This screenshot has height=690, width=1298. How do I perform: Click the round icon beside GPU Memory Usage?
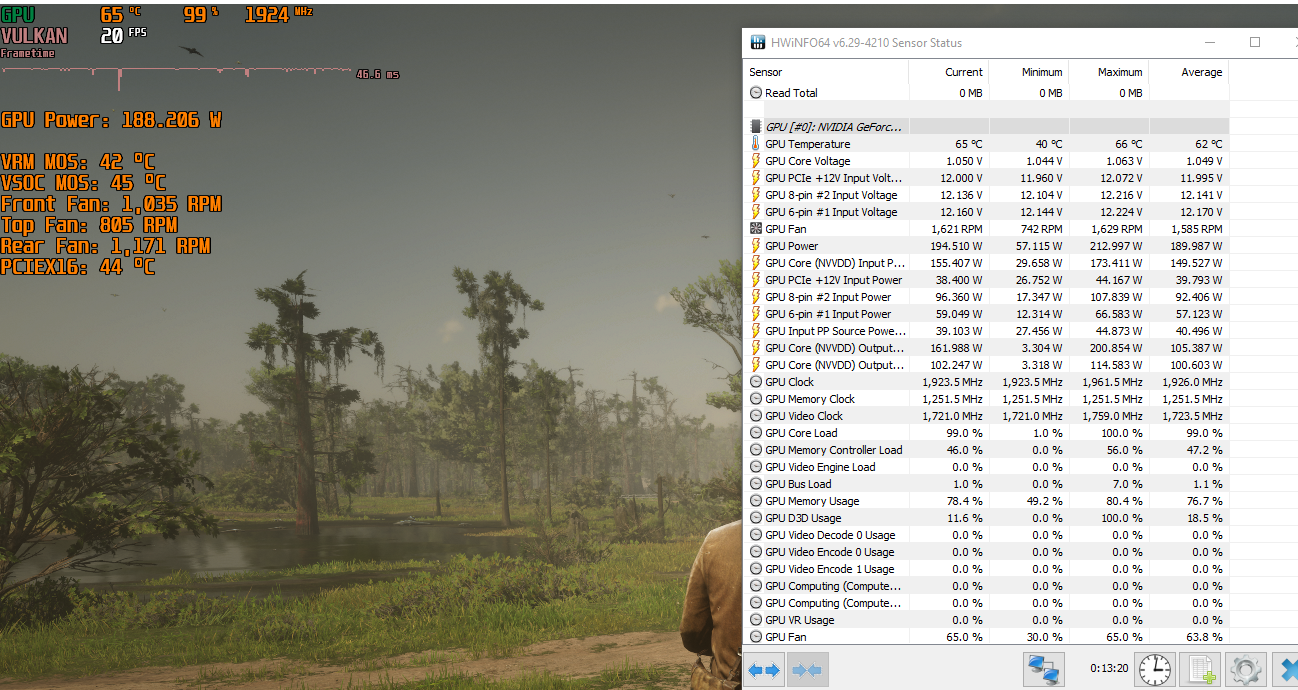point(756,501)
